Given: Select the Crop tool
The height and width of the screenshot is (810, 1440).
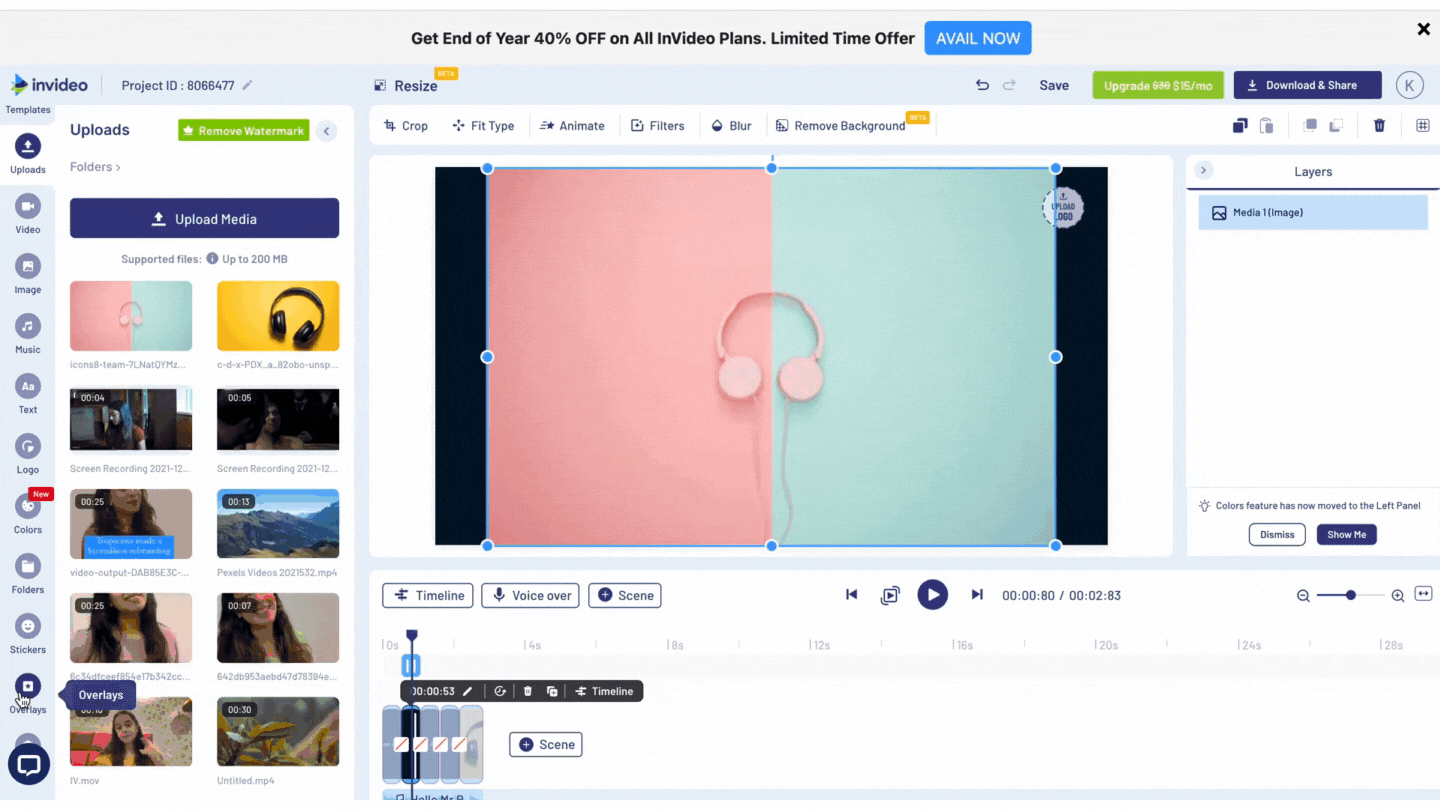Looking at the screenshot, I should pyautogui.click(x=406, y=126).
